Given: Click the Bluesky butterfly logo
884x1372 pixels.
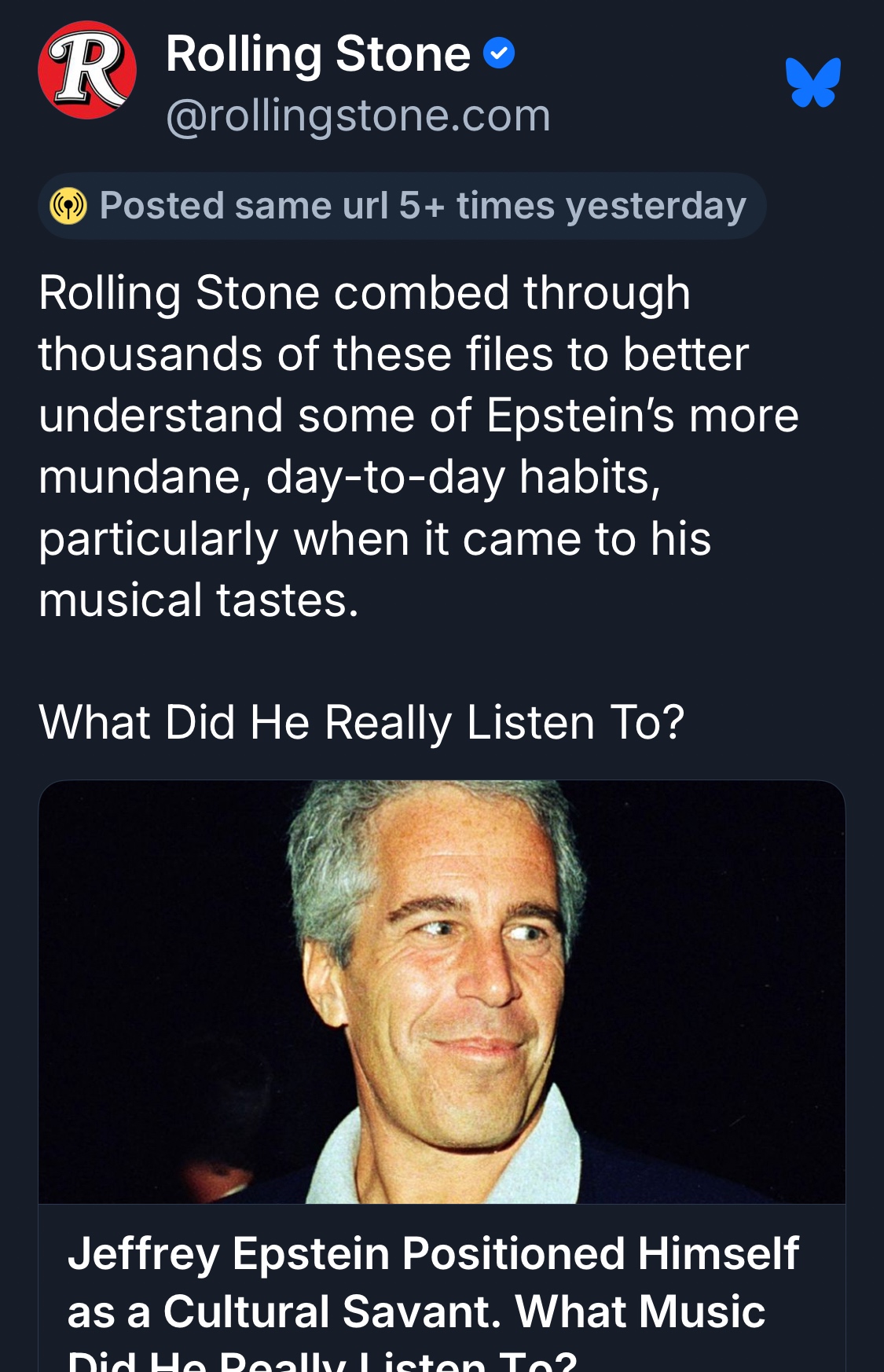Looking at the screenshot, I should [812, 82].
